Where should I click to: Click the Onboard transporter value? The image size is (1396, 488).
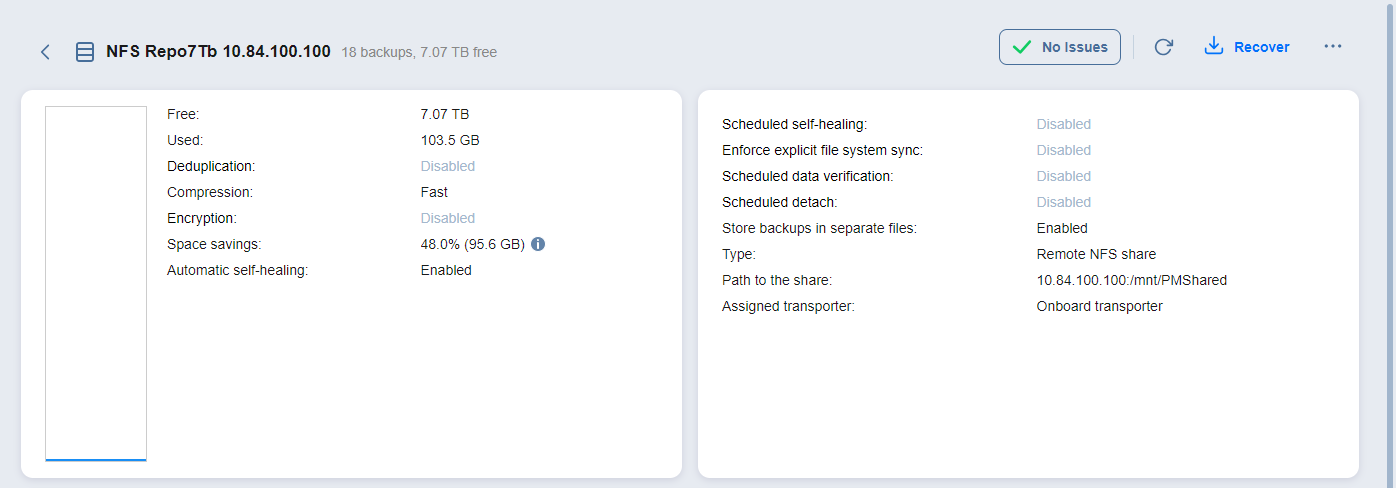pos(1099,306)
